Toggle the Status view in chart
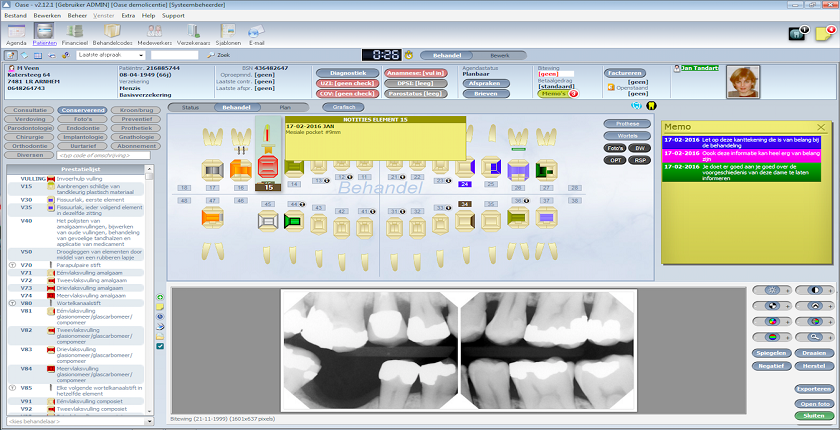This screenshot has height=430, width=840. point(191,107)
